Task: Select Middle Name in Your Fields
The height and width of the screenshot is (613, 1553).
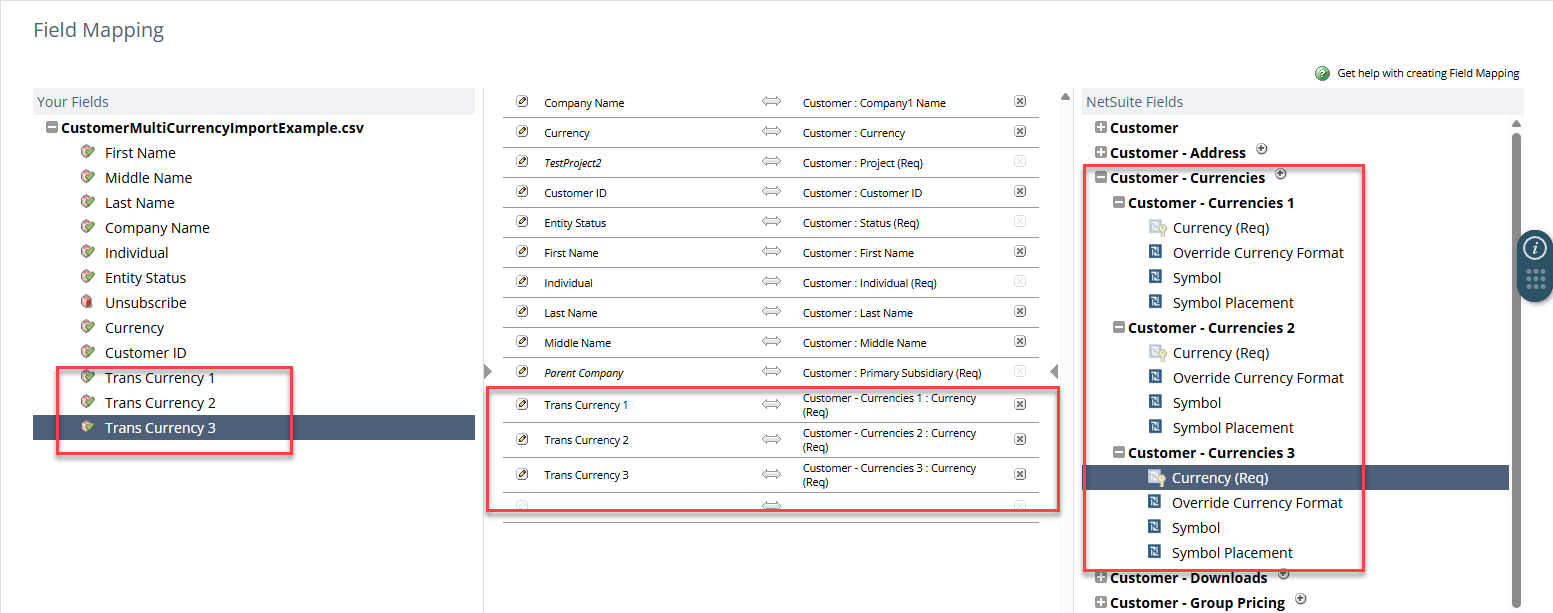Action: (148, 178)
